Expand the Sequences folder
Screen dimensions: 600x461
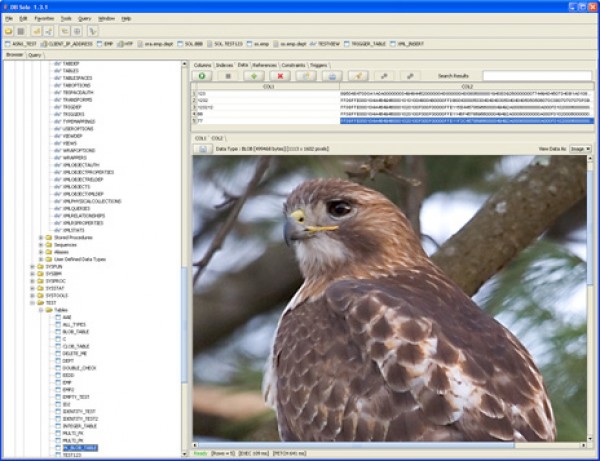click(x=40, y=243)
